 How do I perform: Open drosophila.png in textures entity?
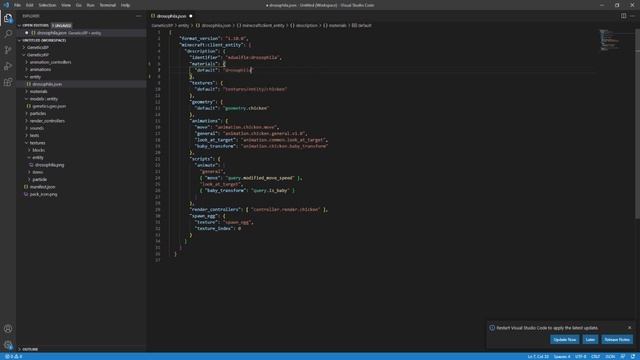coord(49,165)
